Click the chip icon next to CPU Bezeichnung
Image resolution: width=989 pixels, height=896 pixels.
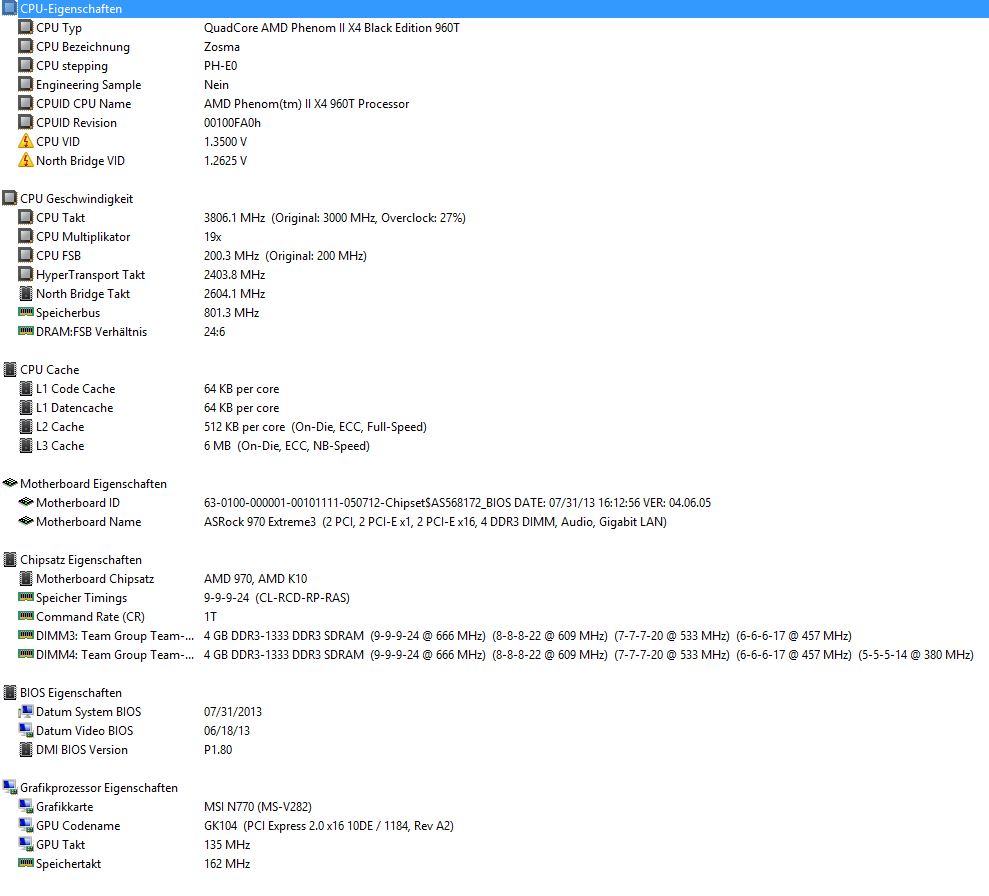pyautogui.click(x=25, y=46)
